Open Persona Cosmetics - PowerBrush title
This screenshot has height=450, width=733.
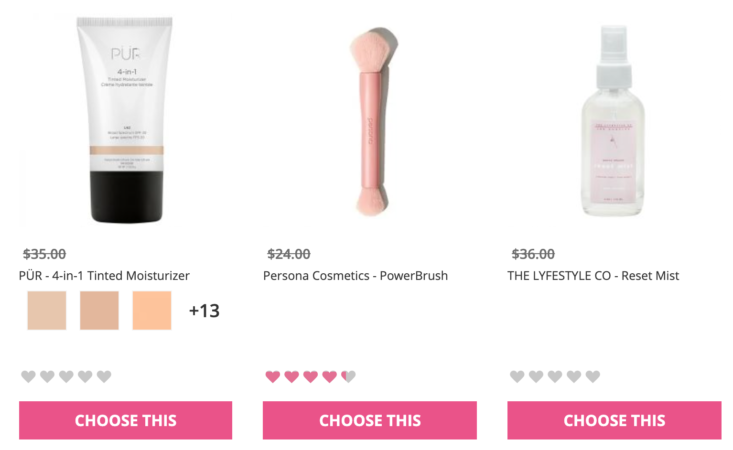355,276
